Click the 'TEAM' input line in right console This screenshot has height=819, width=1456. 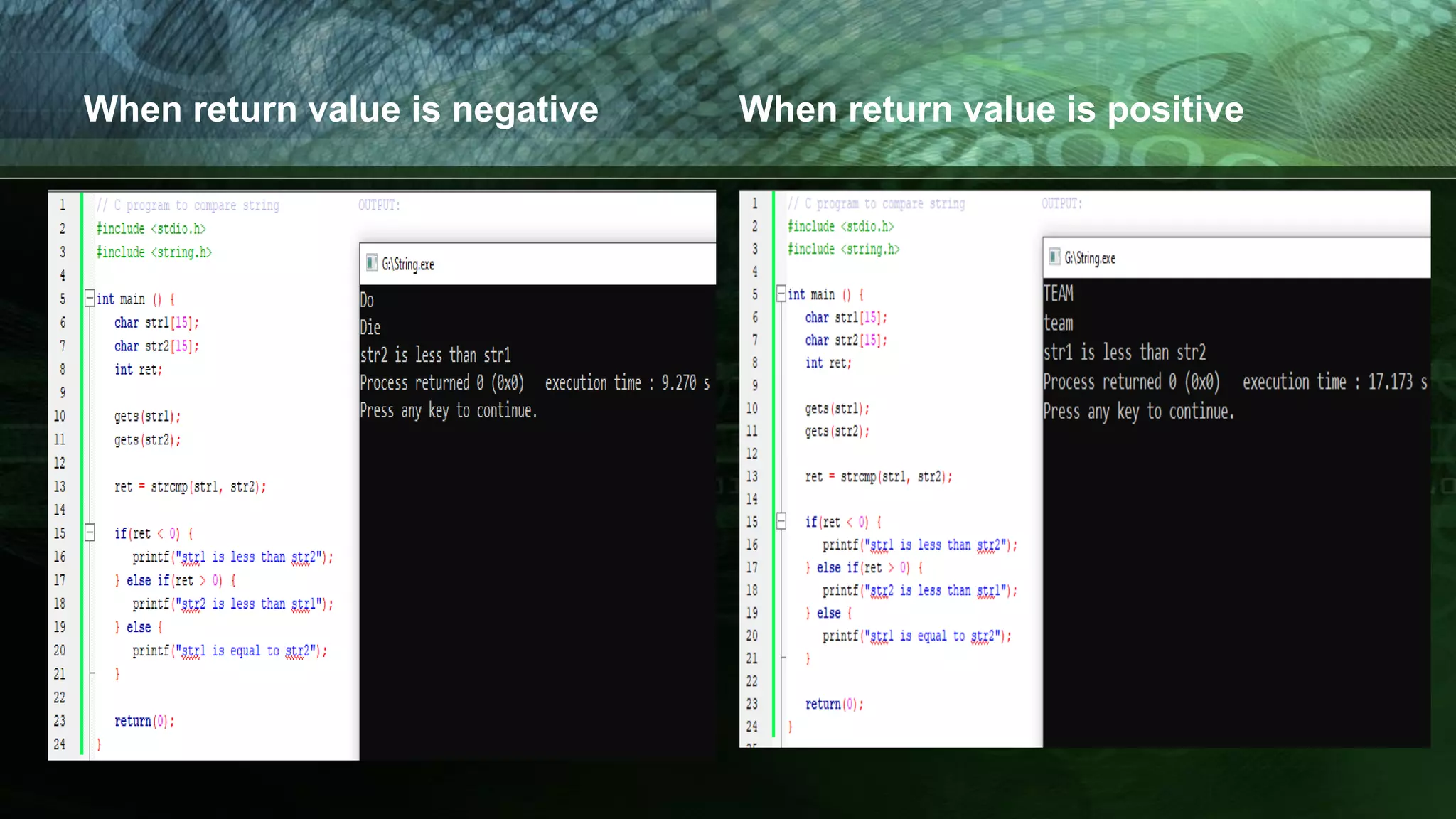click(1058, 294)
